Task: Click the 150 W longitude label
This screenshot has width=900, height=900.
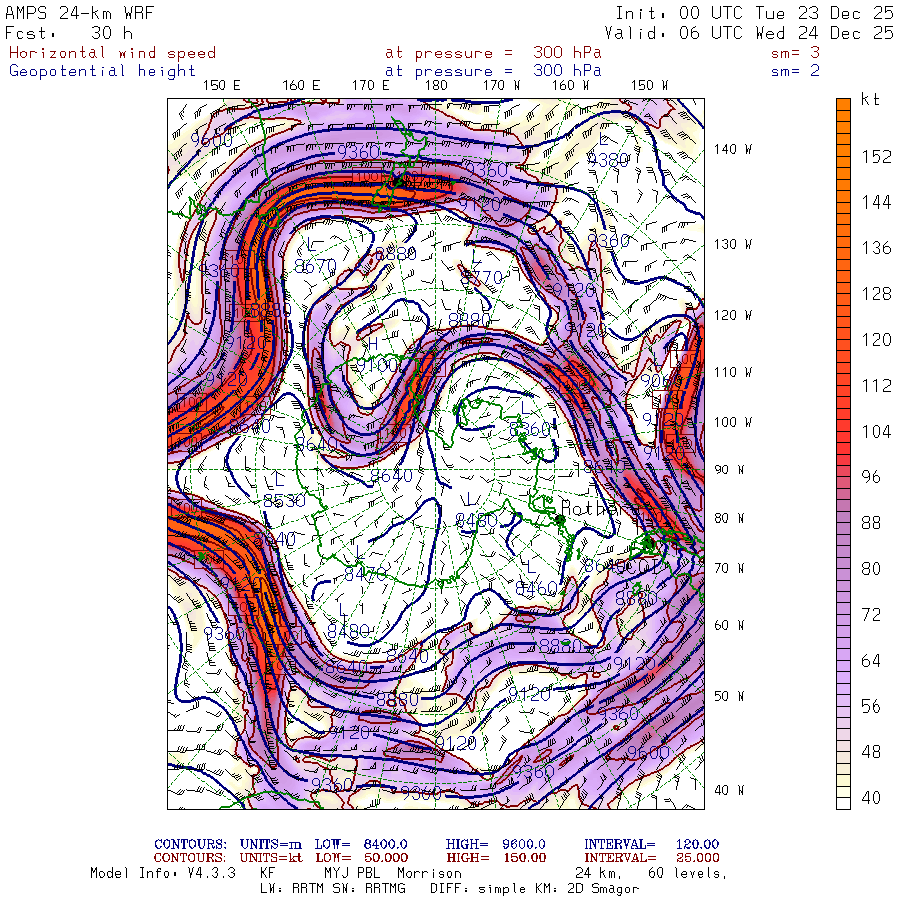Action: tap(649, 86)
